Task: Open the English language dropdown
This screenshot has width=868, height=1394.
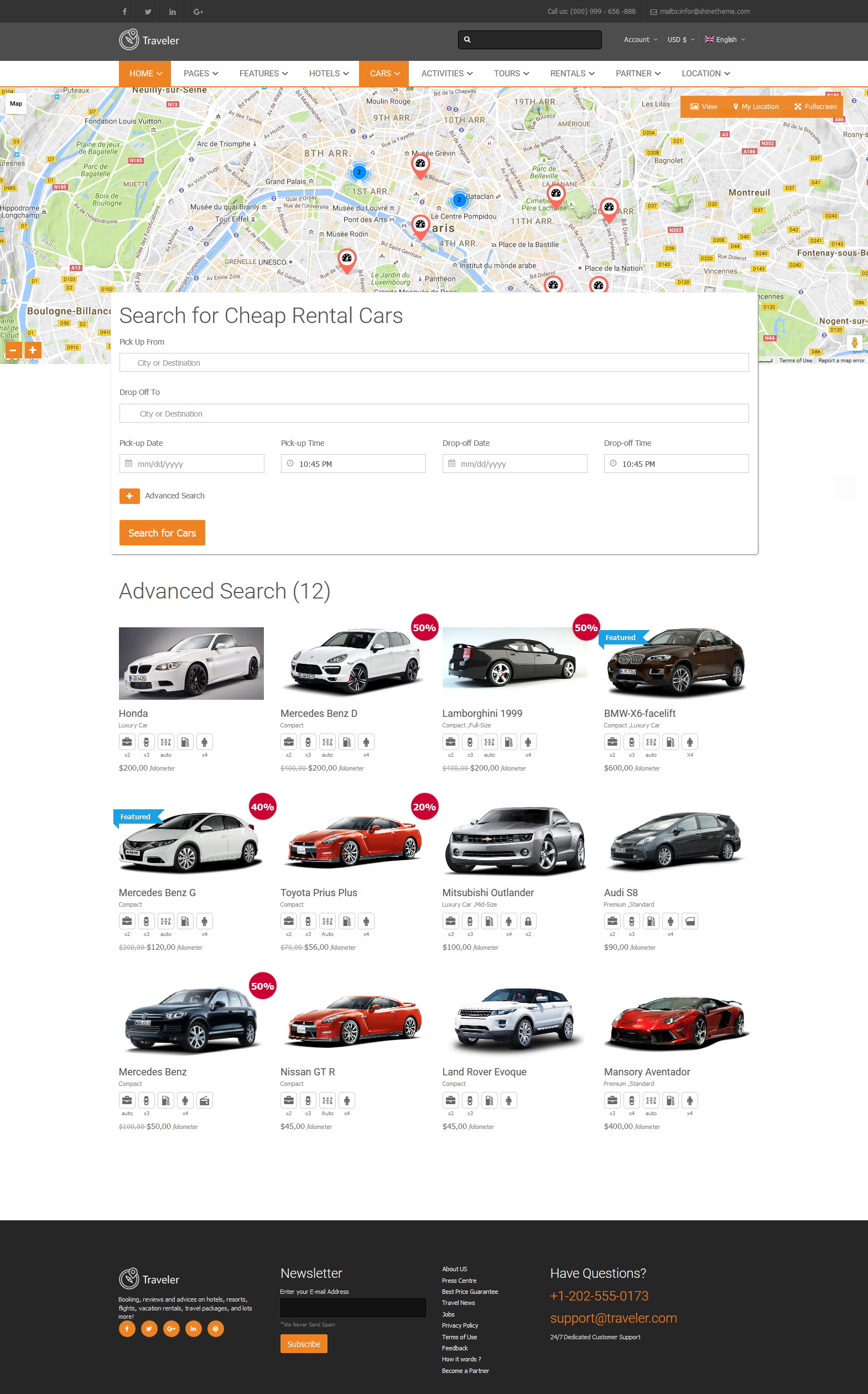Action: [x=725, y=40]
